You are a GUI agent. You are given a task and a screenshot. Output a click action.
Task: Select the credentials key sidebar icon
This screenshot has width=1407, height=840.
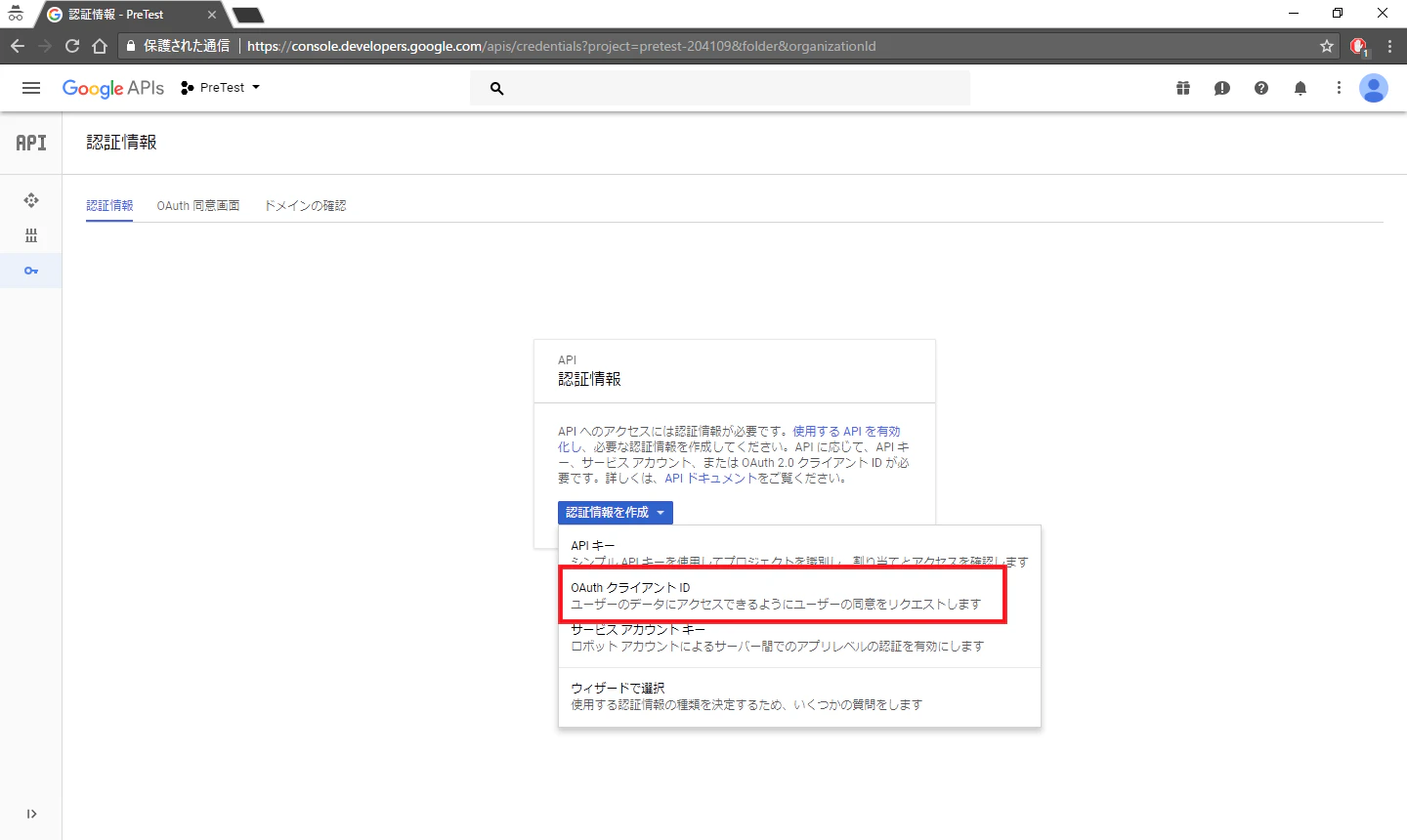pos(31,271)
